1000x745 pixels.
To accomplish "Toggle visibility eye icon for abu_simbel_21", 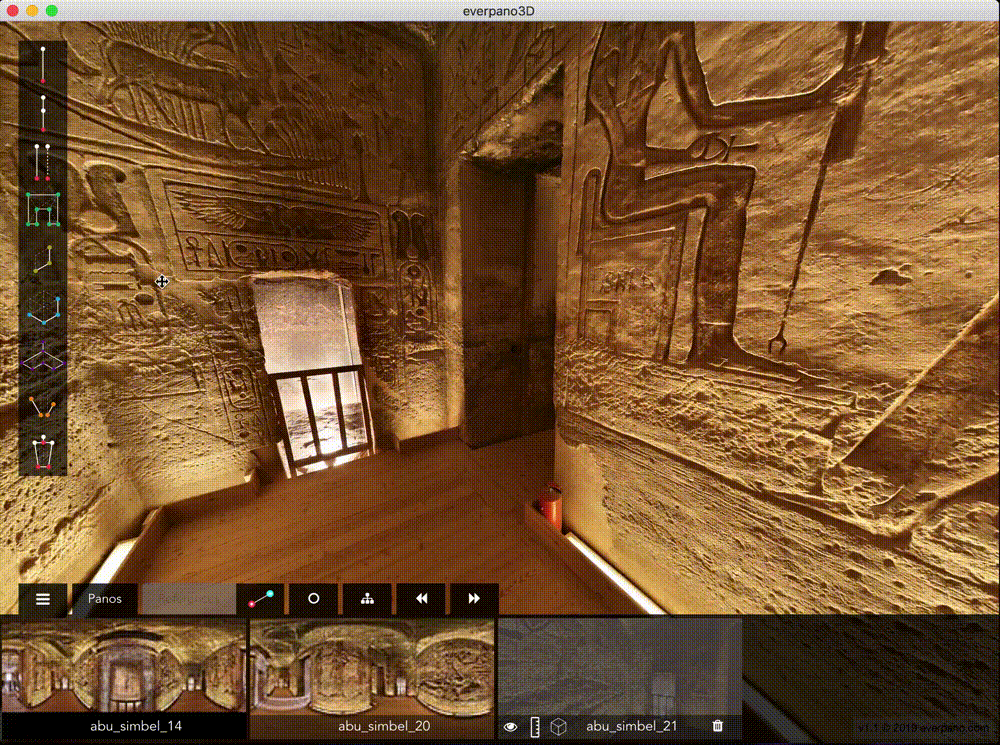I will coord(510,727).
